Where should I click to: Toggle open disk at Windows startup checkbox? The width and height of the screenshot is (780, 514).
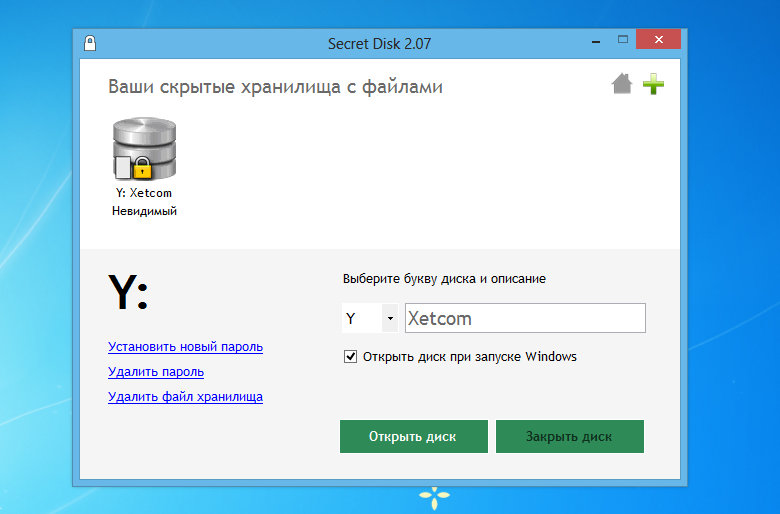tap(350, 356)
